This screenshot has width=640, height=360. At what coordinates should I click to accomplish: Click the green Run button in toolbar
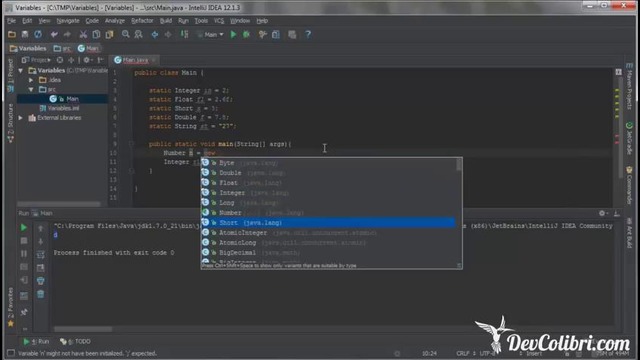[x=233, y=35]
